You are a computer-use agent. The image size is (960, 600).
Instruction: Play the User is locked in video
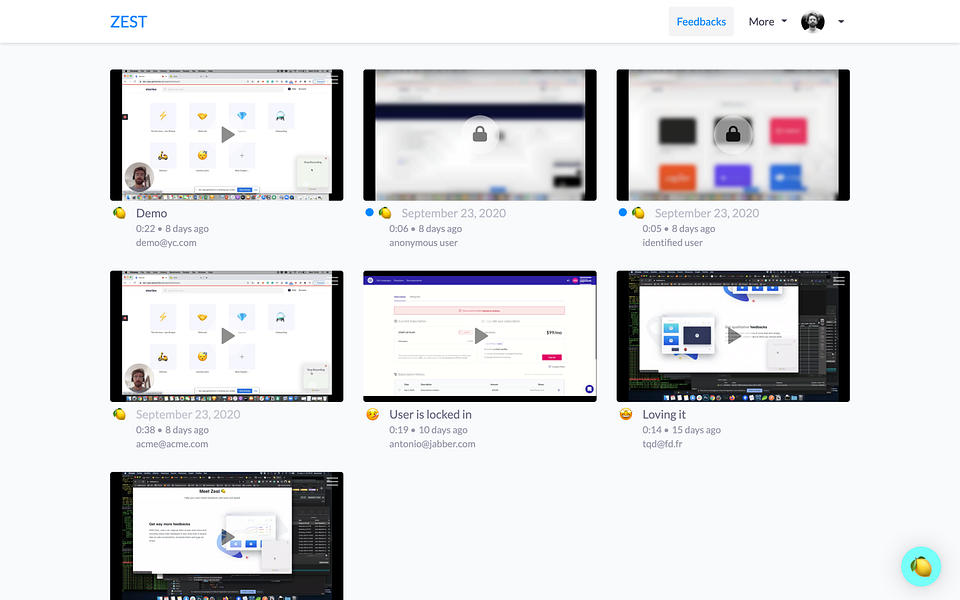point(481,336)
